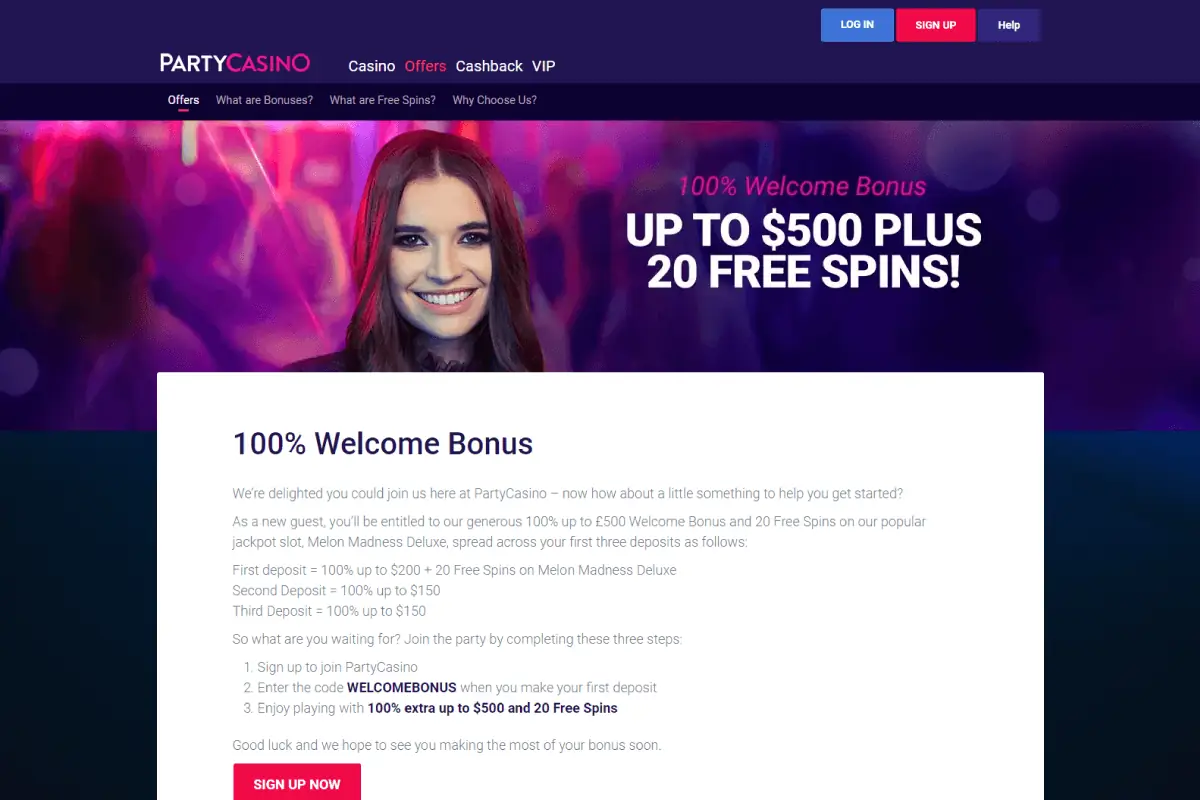This screenshot has width=1200, height=800.
Task: Click the bold WELCOMEBONUS code text
Action: coord(402,688)
